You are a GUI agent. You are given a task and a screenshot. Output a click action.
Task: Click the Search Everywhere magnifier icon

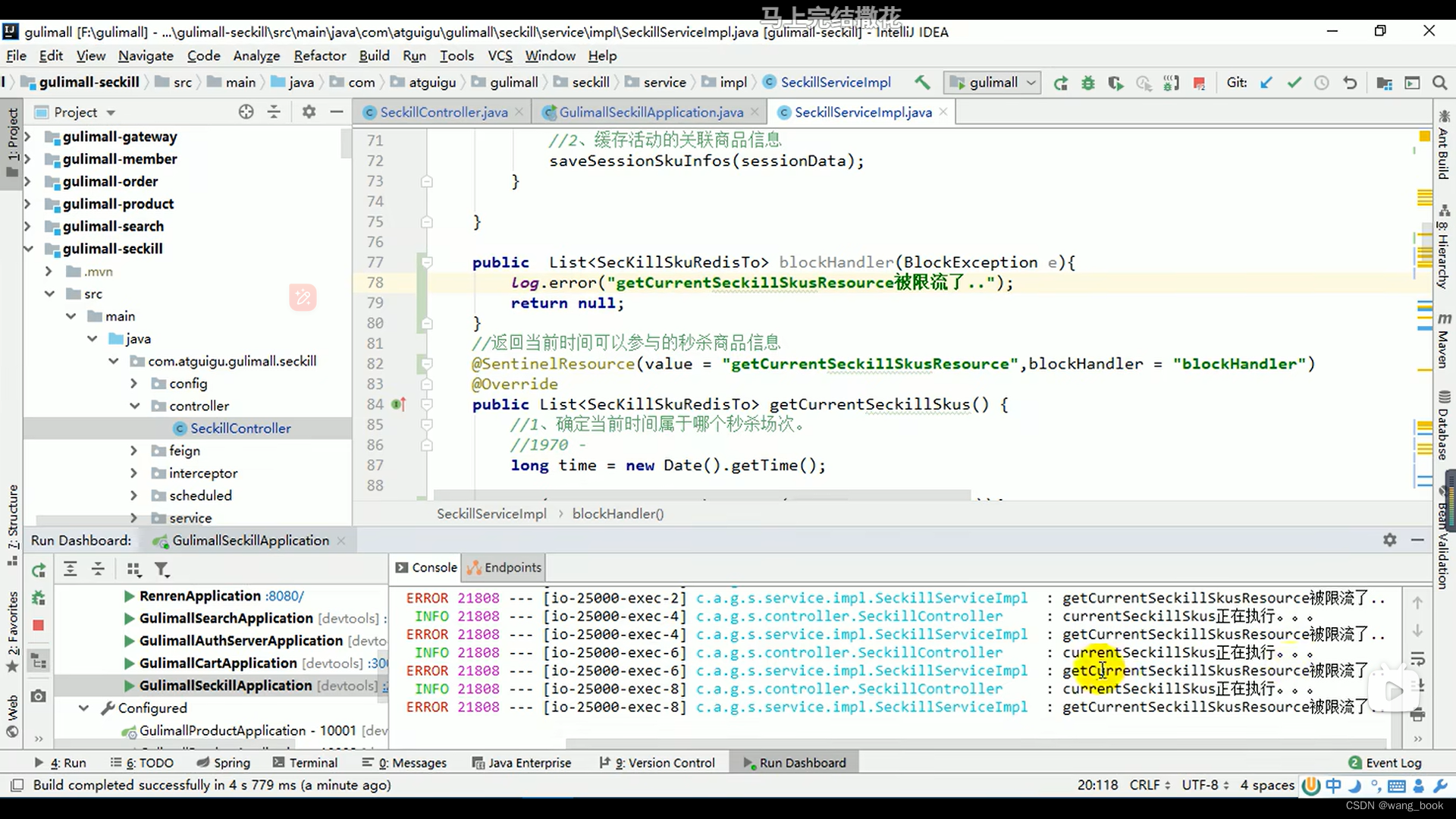pos(1439,83)
